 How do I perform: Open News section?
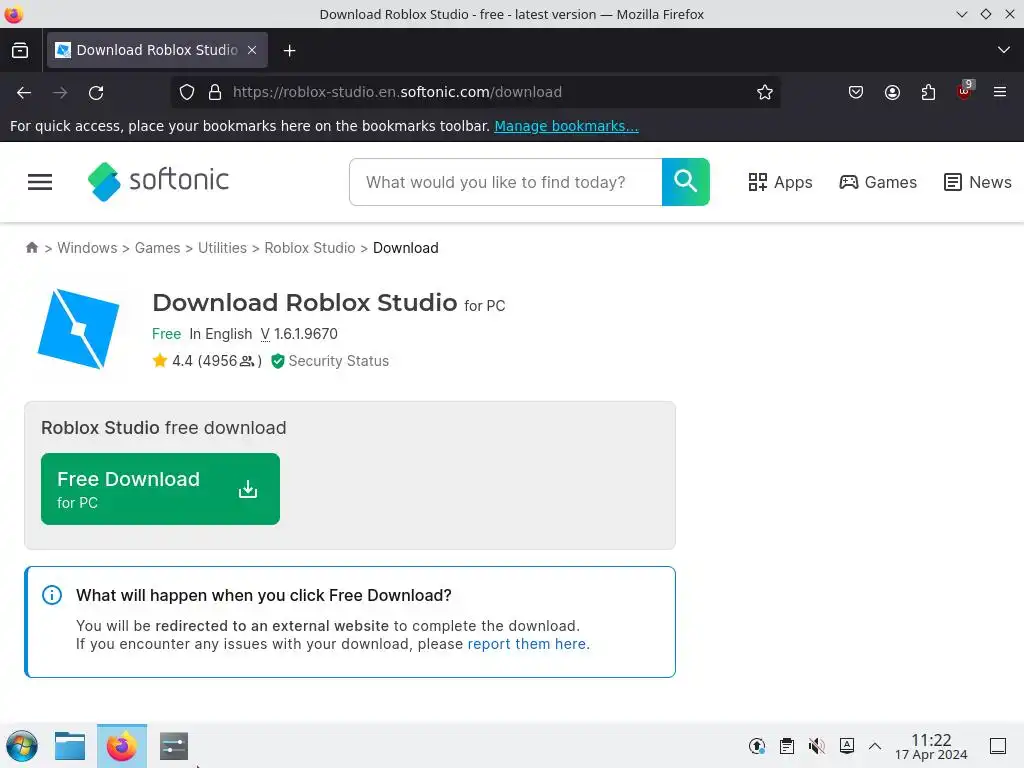(978, 182)
